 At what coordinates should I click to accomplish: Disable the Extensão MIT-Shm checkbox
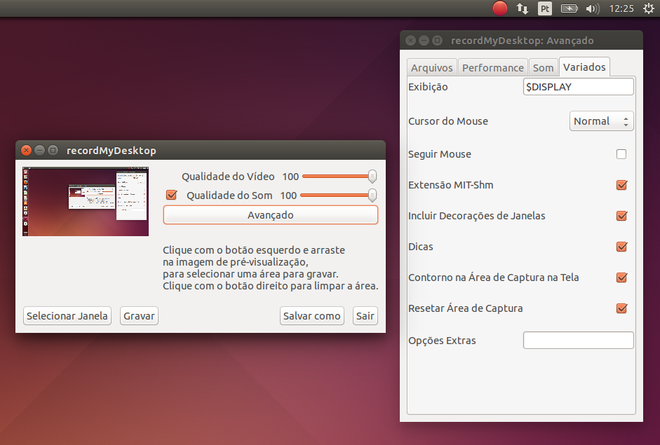622,185
